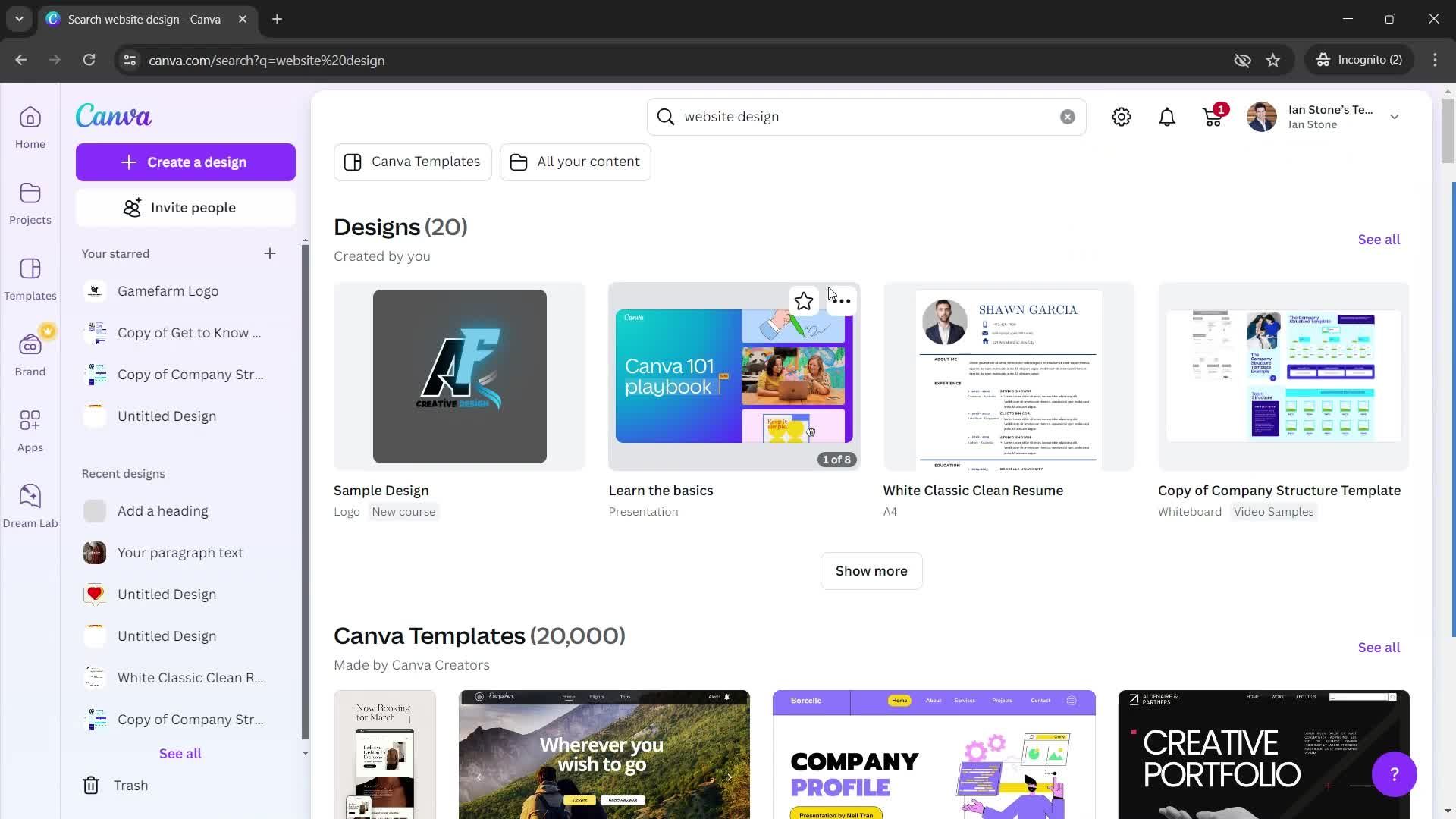Screen dimensions: 1456x819
Task: Open starred Copy of Get to Know
Action: pyautogui.click(x=186, y=333)
